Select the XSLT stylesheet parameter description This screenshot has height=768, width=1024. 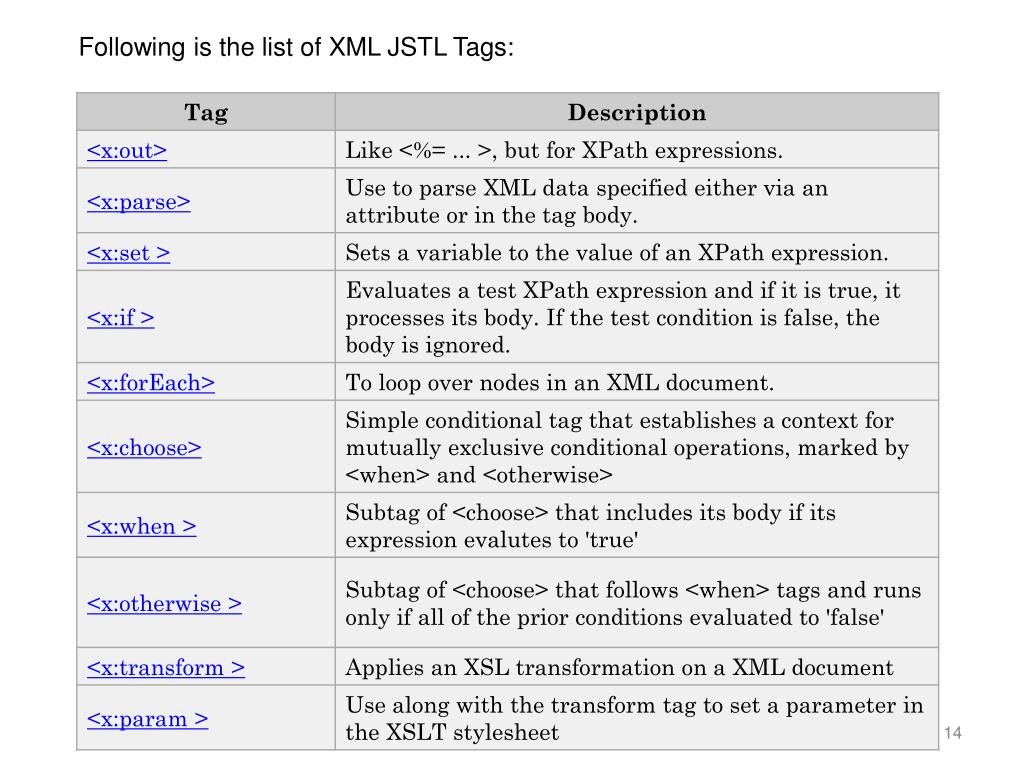pos(634,719)
